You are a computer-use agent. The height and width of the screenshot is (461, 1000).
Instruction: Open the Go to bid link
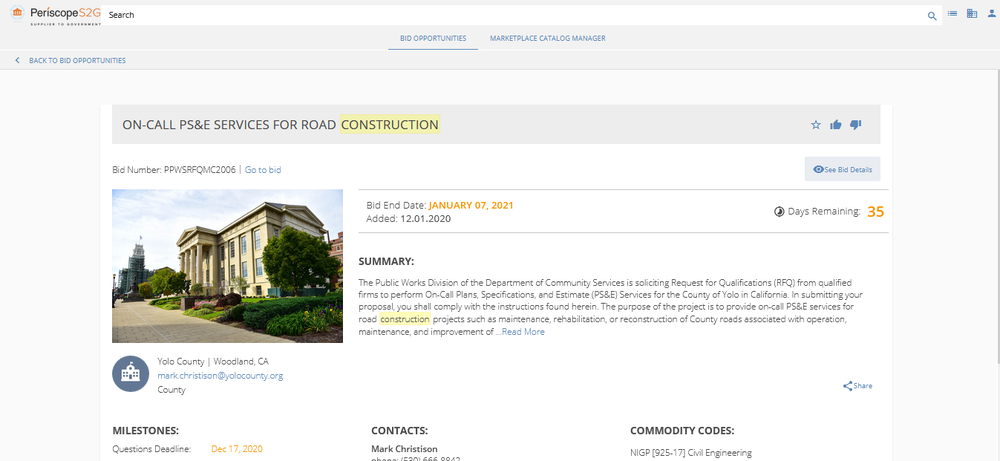click(263, 170)
